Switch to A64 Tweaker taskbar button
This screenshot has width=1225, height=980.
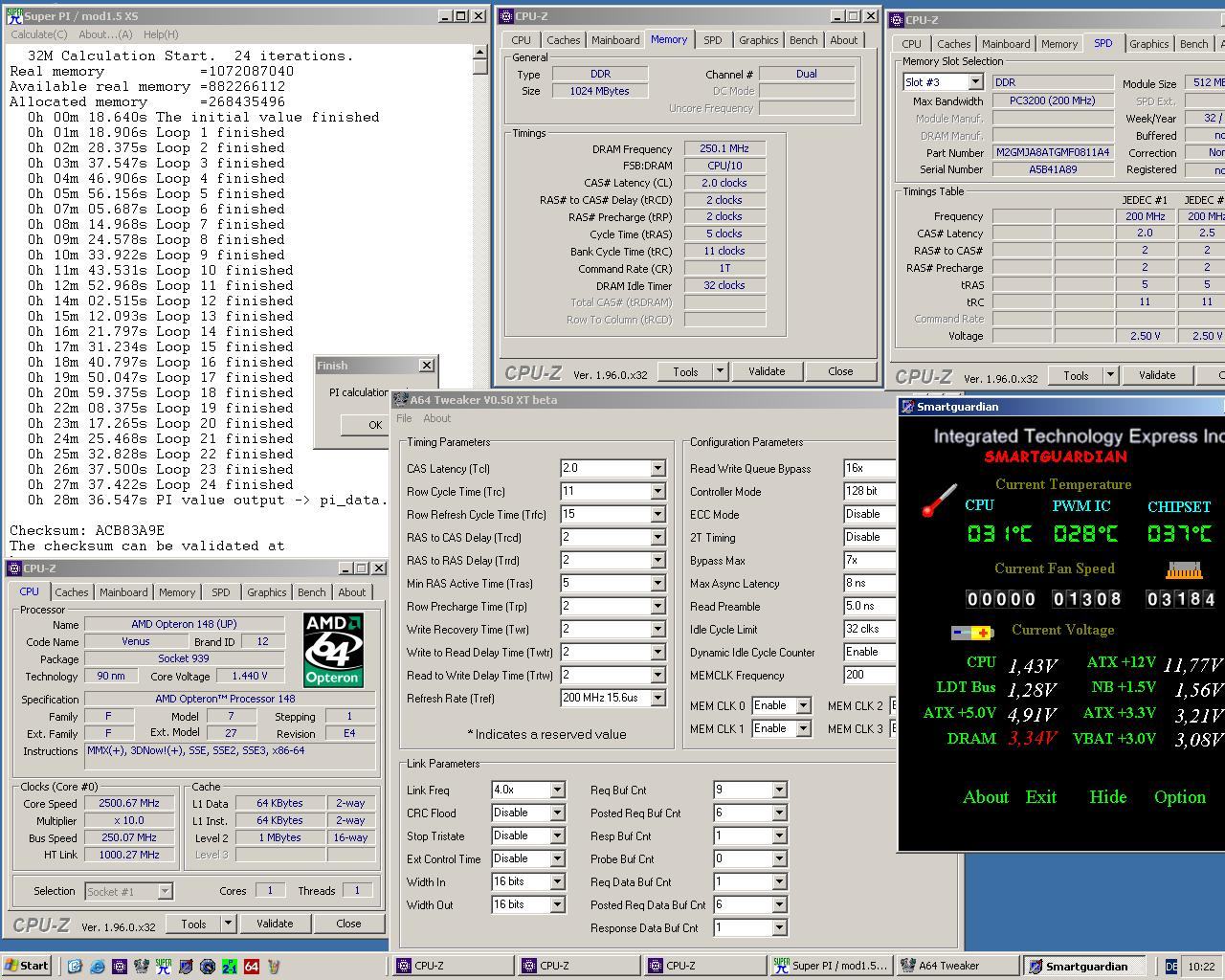pyautogui.click(x=958, y=966)
